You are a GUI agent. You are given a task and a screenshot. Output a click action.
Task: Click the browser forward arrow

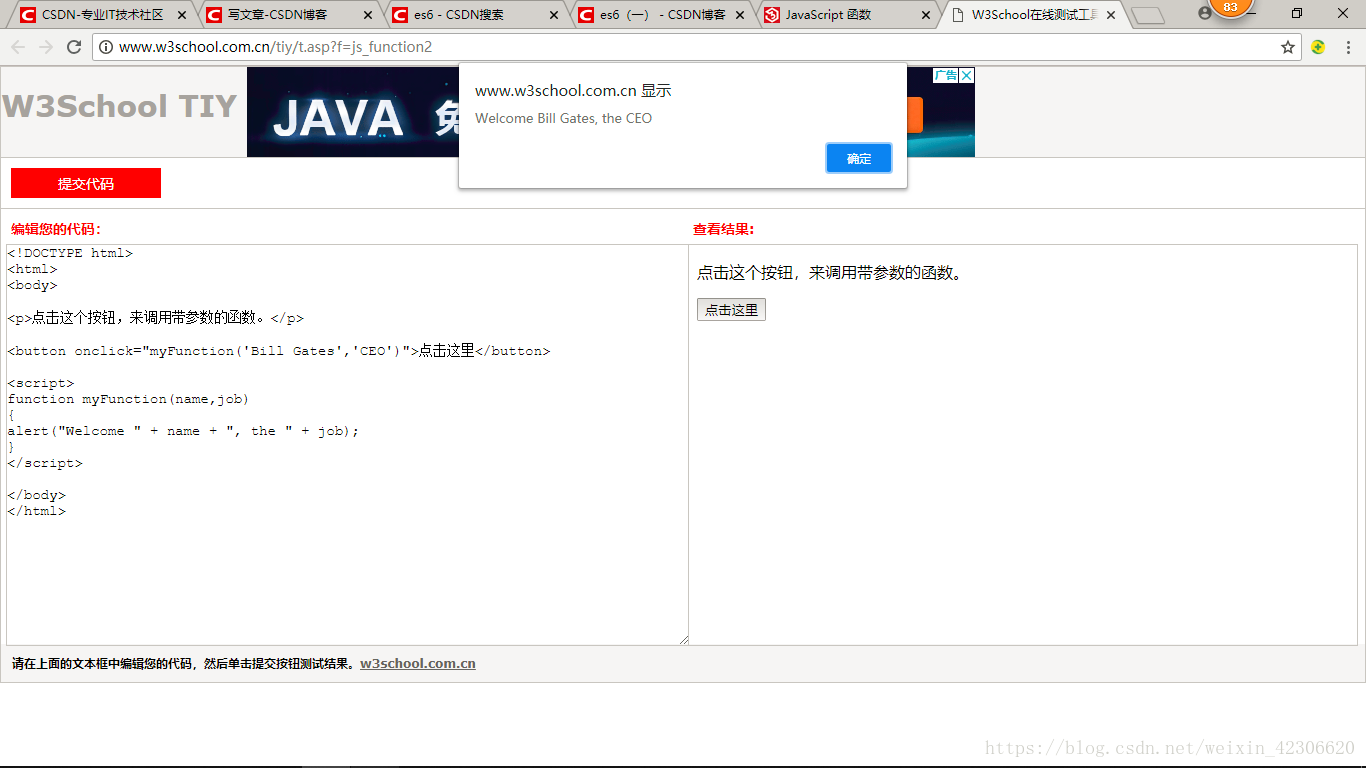click(46, 47)
